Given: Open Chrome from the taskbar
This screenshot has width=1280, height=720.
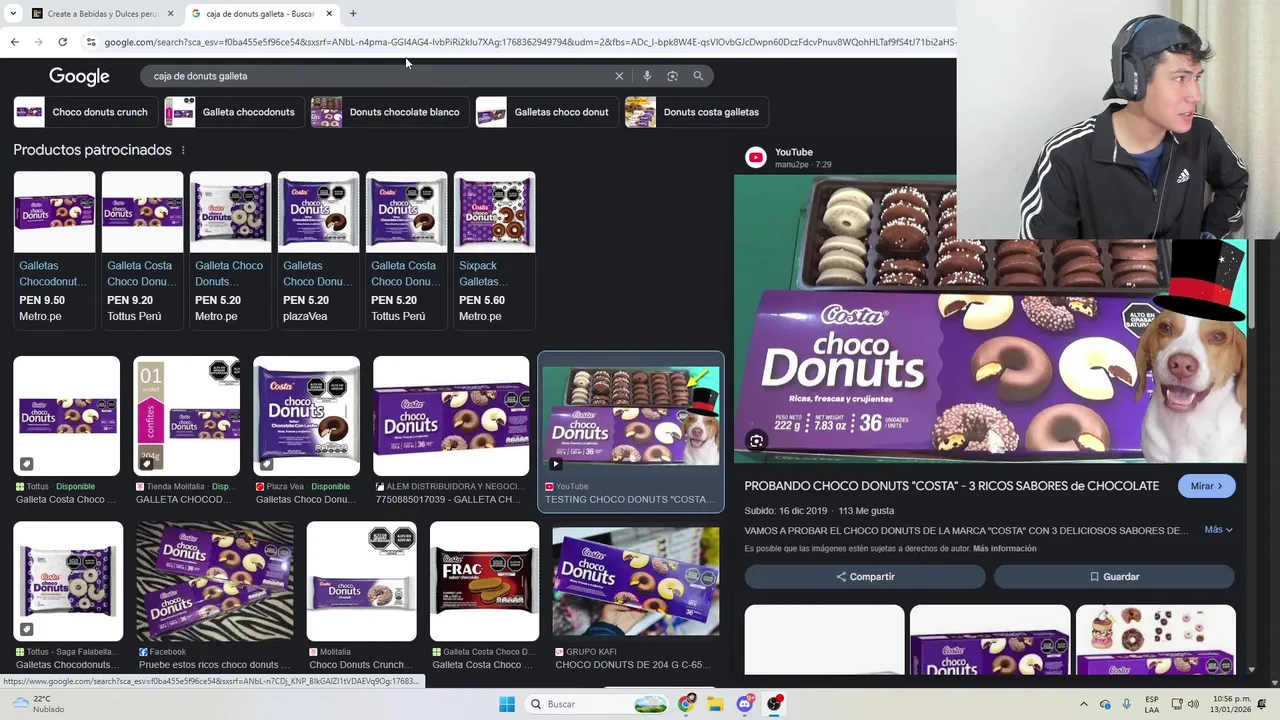Looking at the screenshot, I should pos(685,704).
